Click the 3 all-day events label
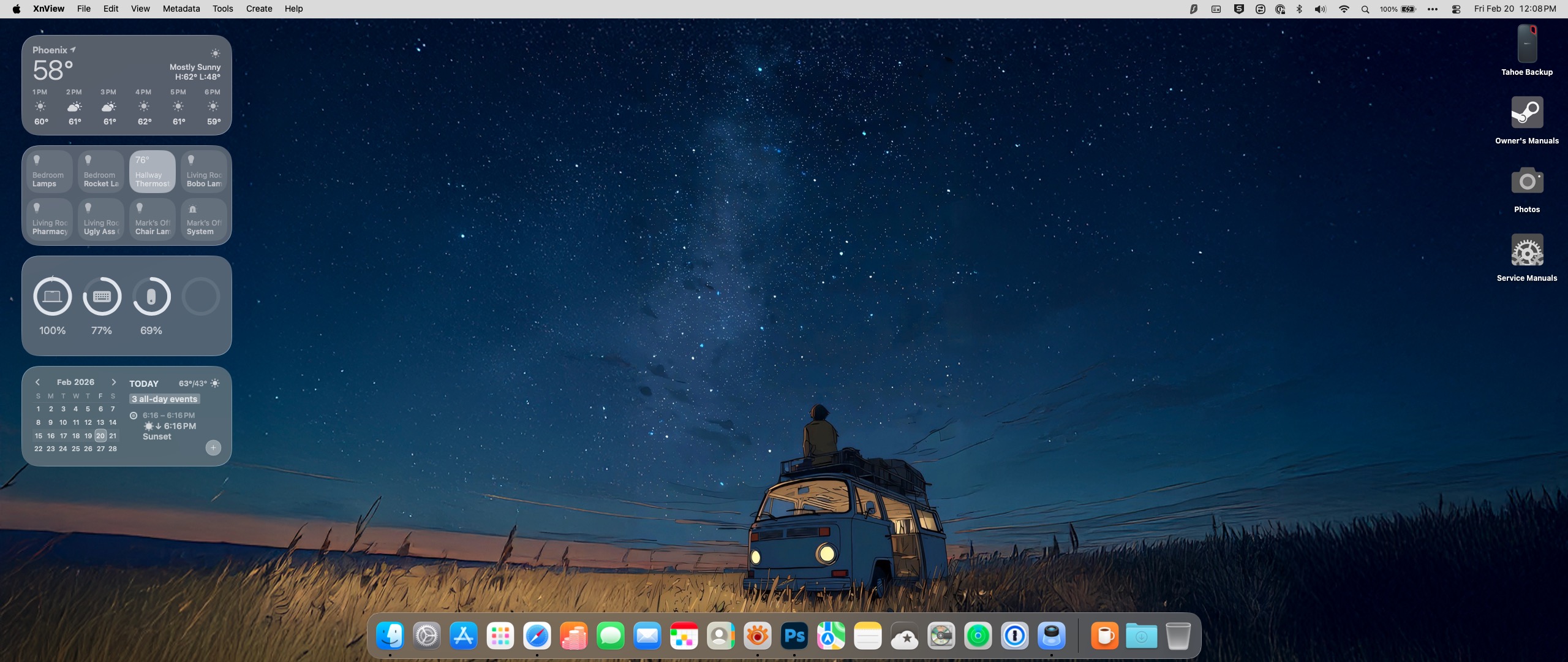 point(165,399)
